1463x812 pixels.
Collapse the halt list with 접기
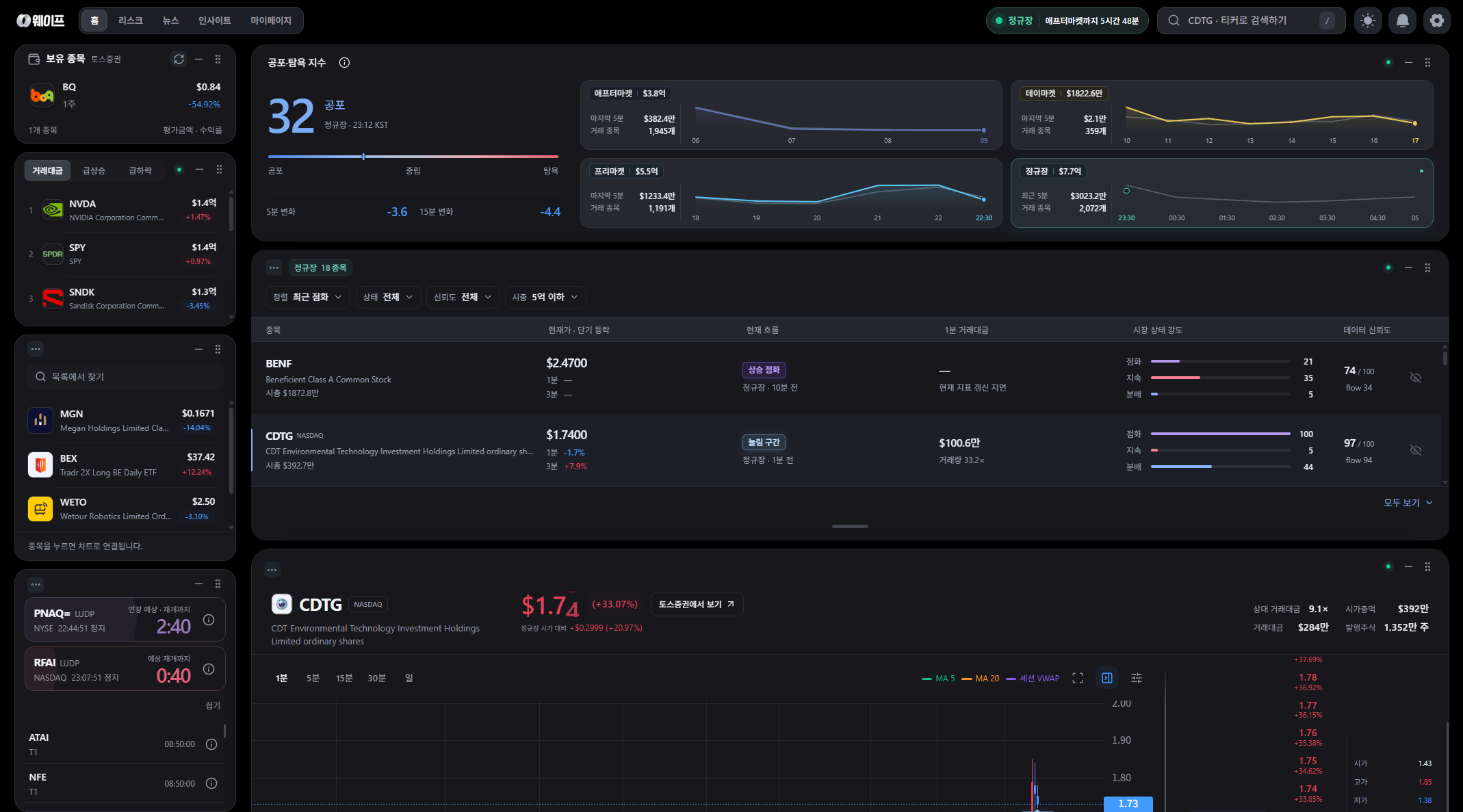point(213,706)
